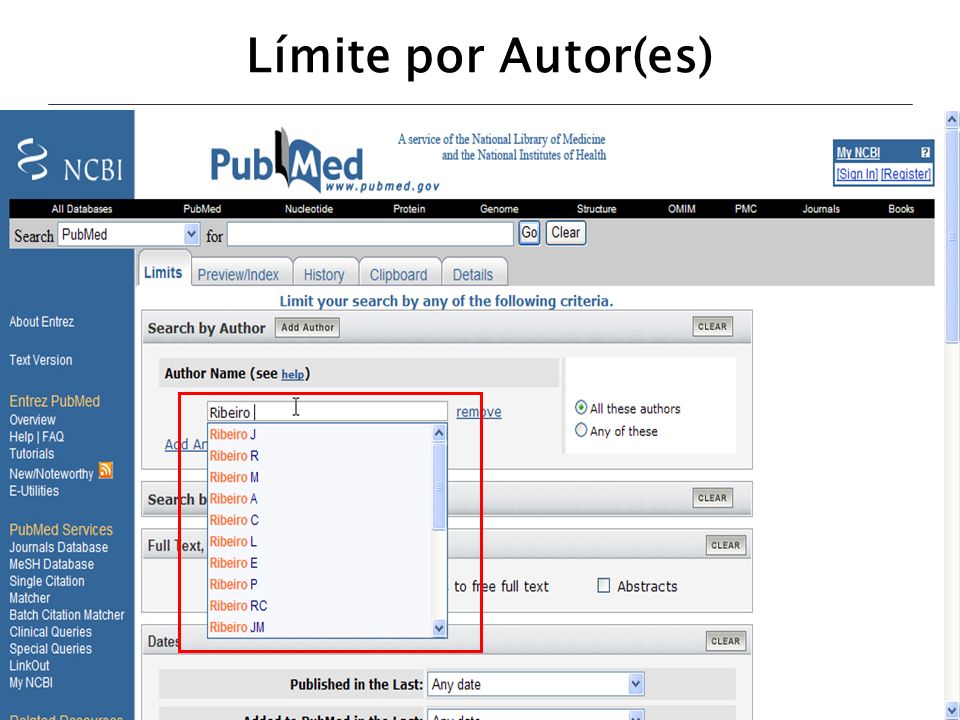
Task: Open Tutorials in sidebar
Action: pyautogui.click(x=31, y=454)
